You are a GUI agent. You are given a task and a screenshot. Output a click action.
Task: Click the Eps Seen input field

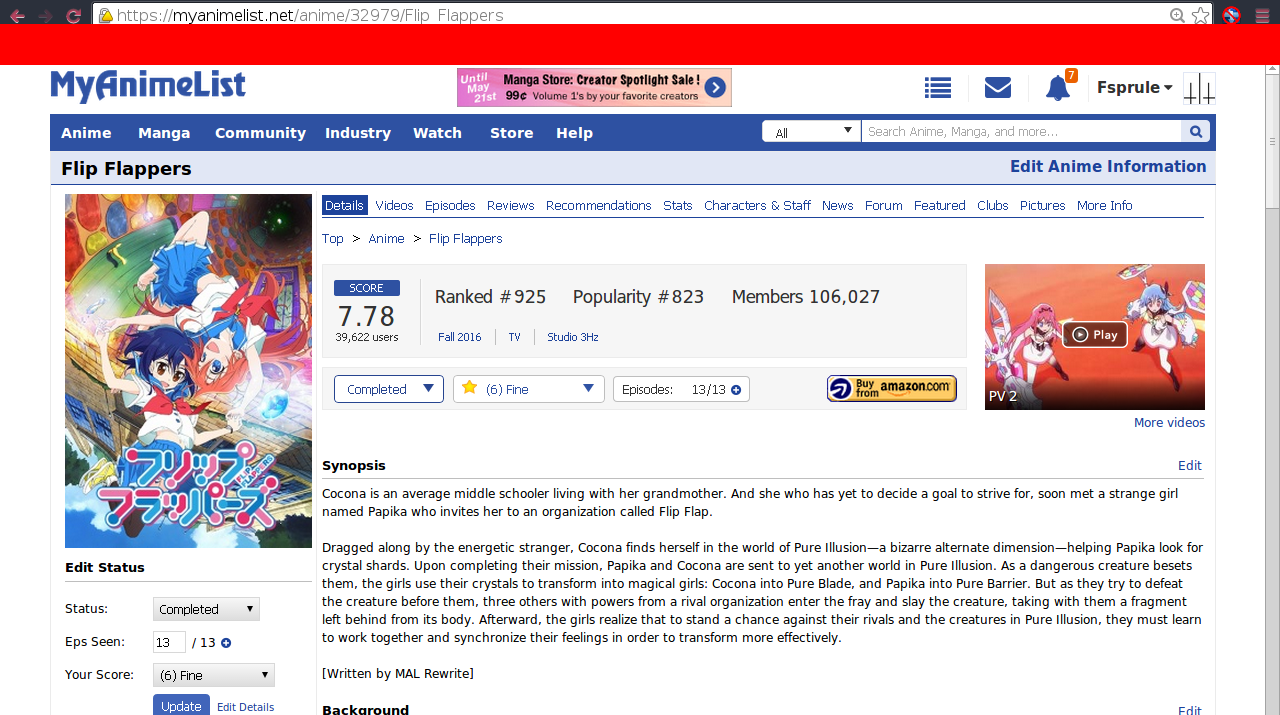169,642
